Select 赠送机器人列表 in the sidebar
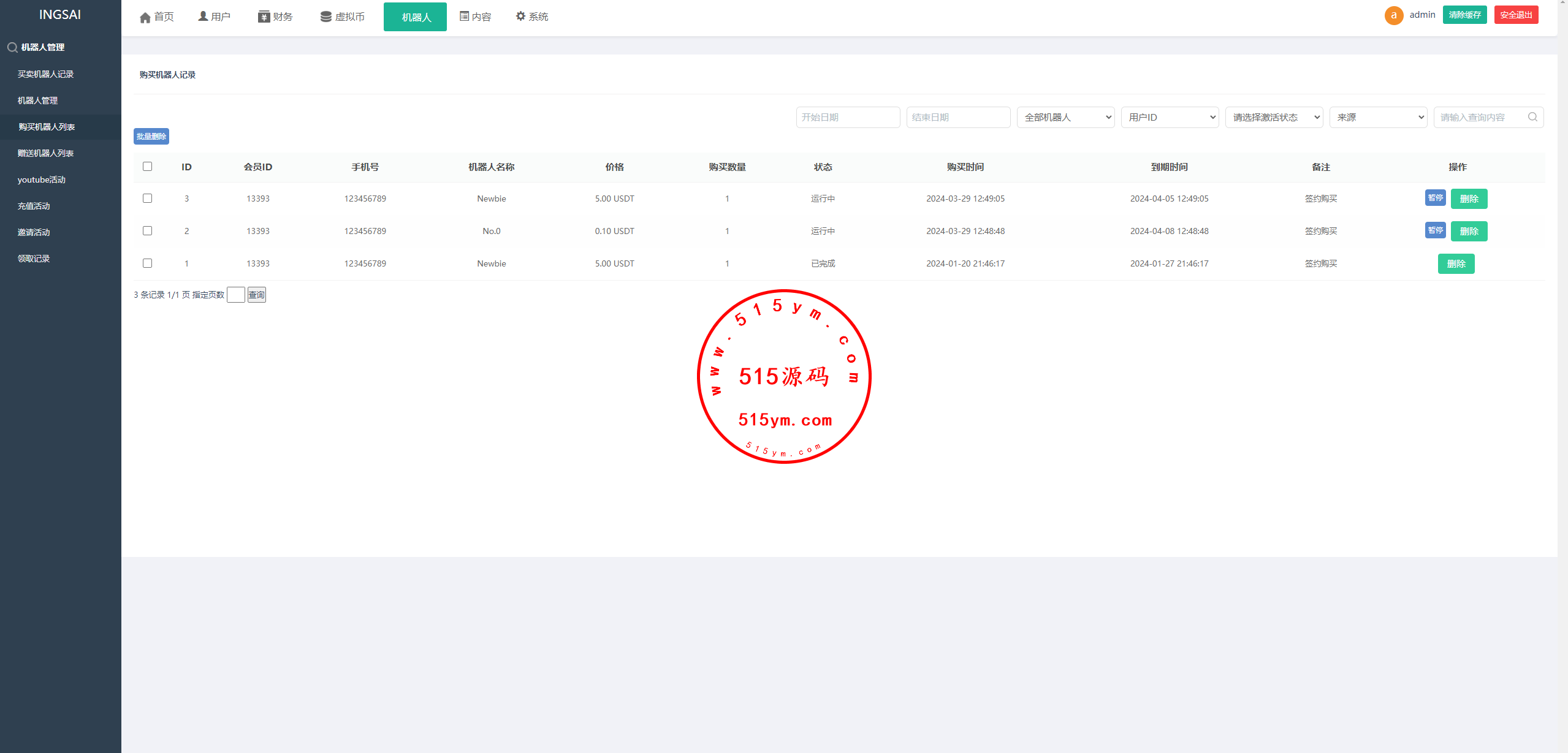This screenshot has width=1568, height=753. click(45, 153)
